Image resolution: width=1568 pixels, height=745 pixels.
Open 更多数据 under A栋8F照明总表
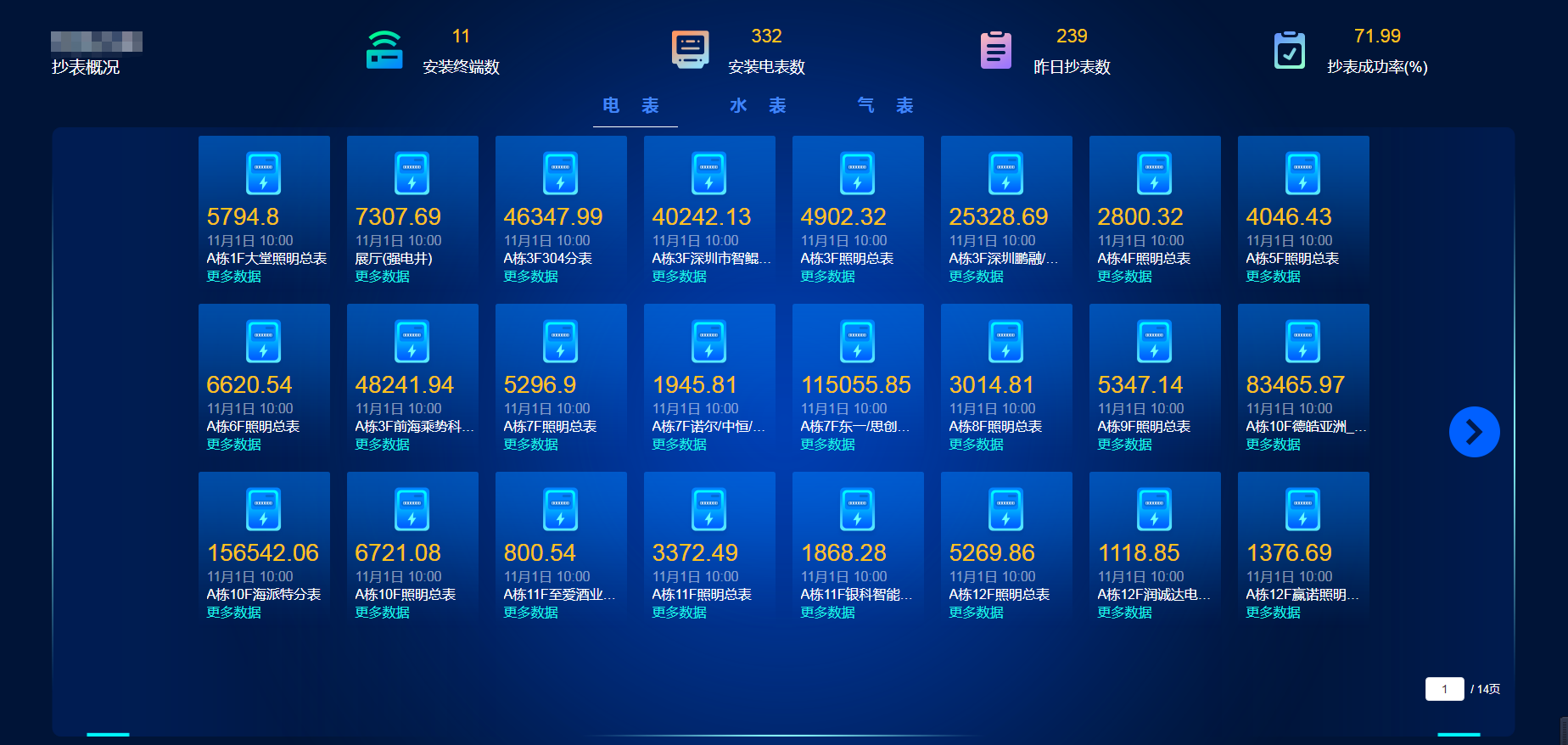click(977, 445)
